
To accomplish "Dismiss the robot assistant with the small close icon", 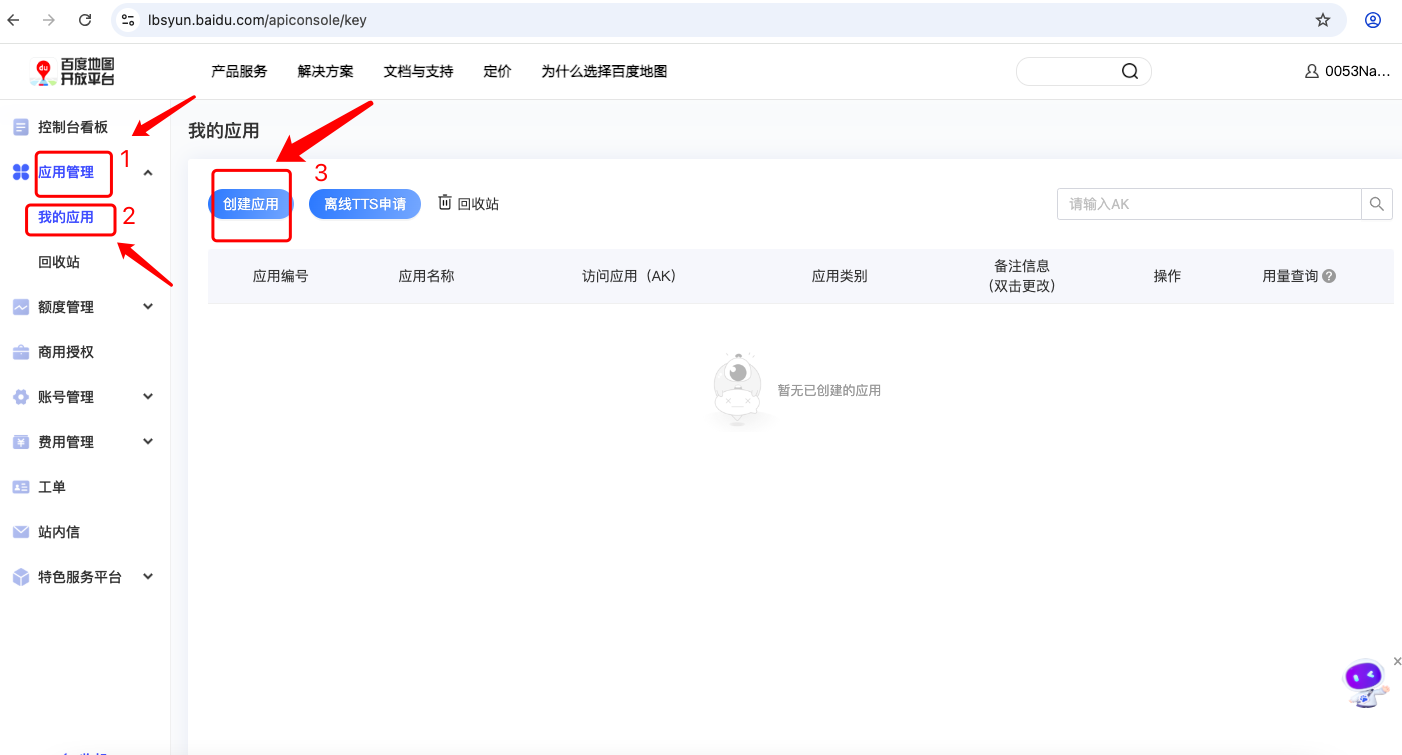I will [x=1397, y=661].
